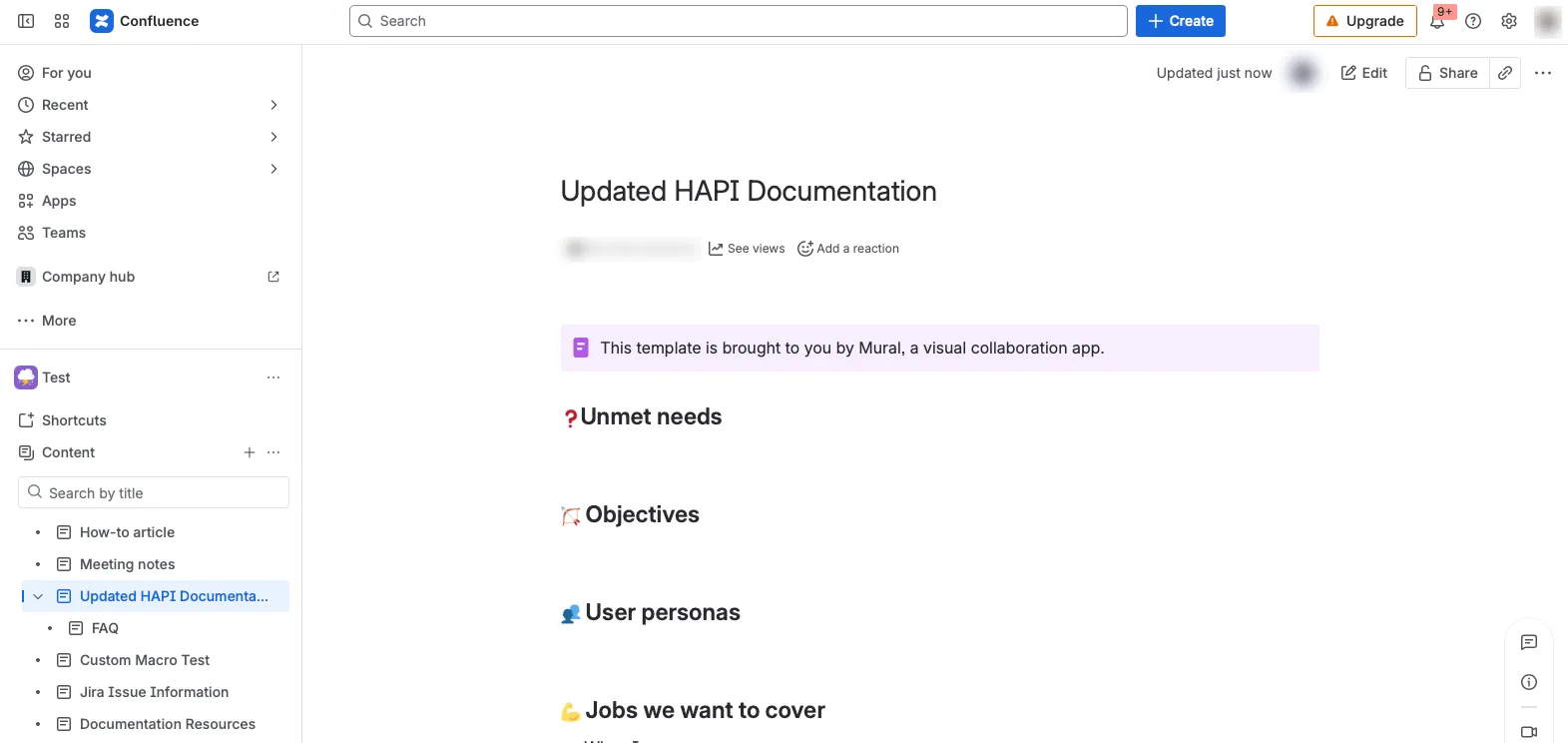The height and width of the screenshot is (743, 1568).
Task: Collapse Updated HAPI Documentation tree item
Action: [x=38, y=596]
